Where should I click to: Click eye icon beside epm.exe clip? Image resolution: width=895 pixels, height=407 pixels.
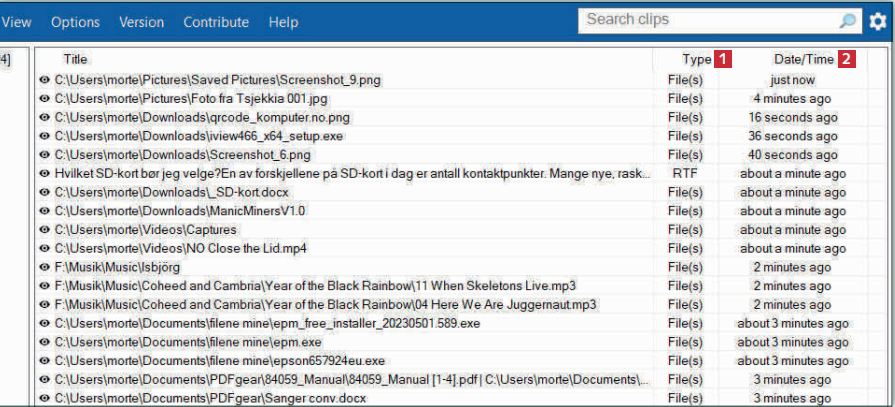[44, 342]
